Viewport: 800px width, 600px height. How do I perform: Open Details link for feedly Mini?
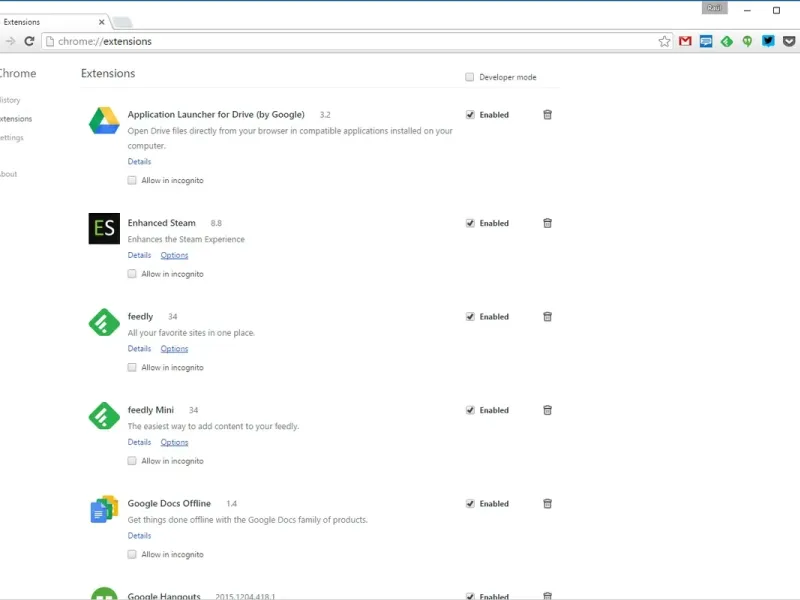[x=139, y=442]
